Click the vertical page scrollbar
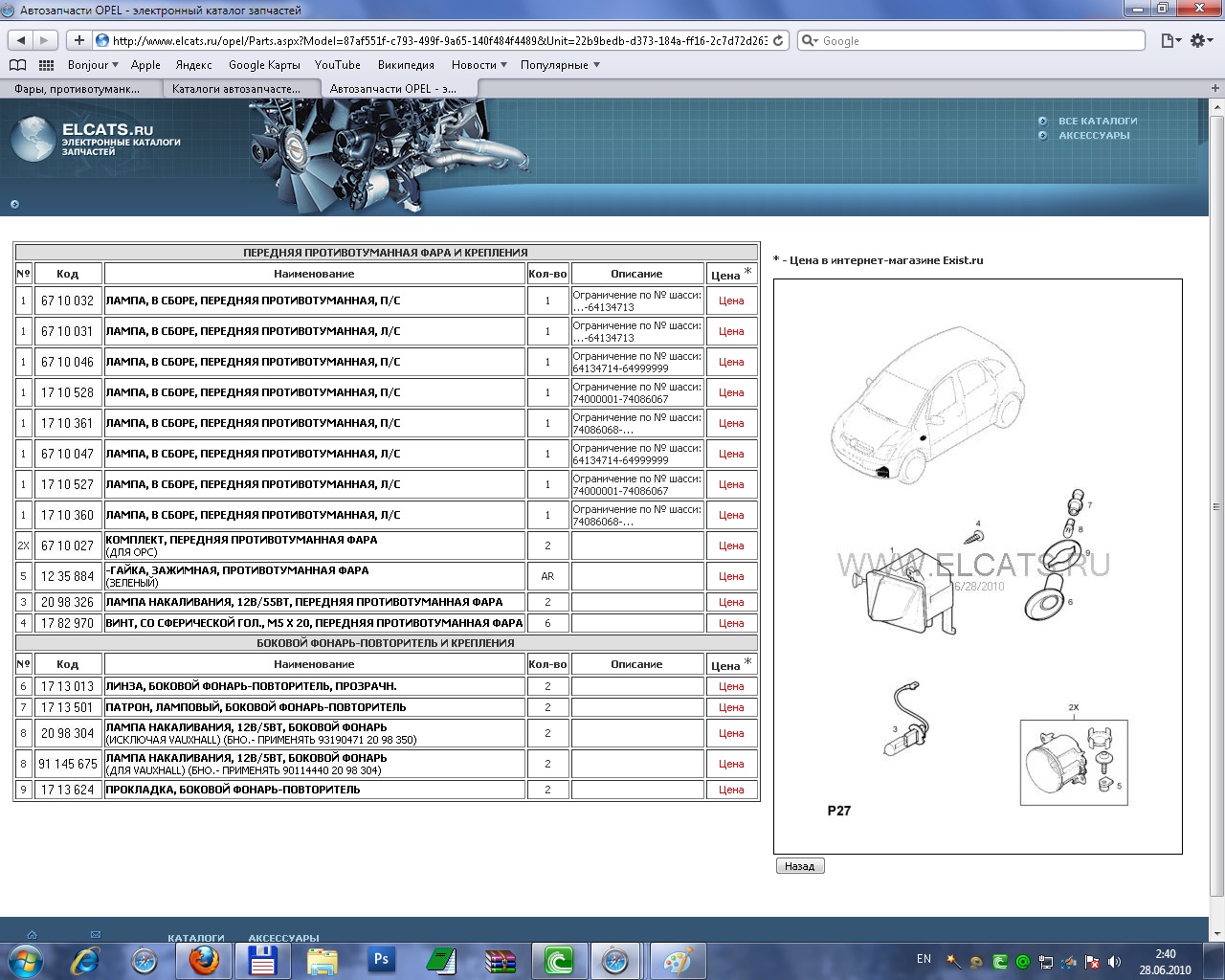Screen dimensions: 1225x980 click(x=1217, y=507)
